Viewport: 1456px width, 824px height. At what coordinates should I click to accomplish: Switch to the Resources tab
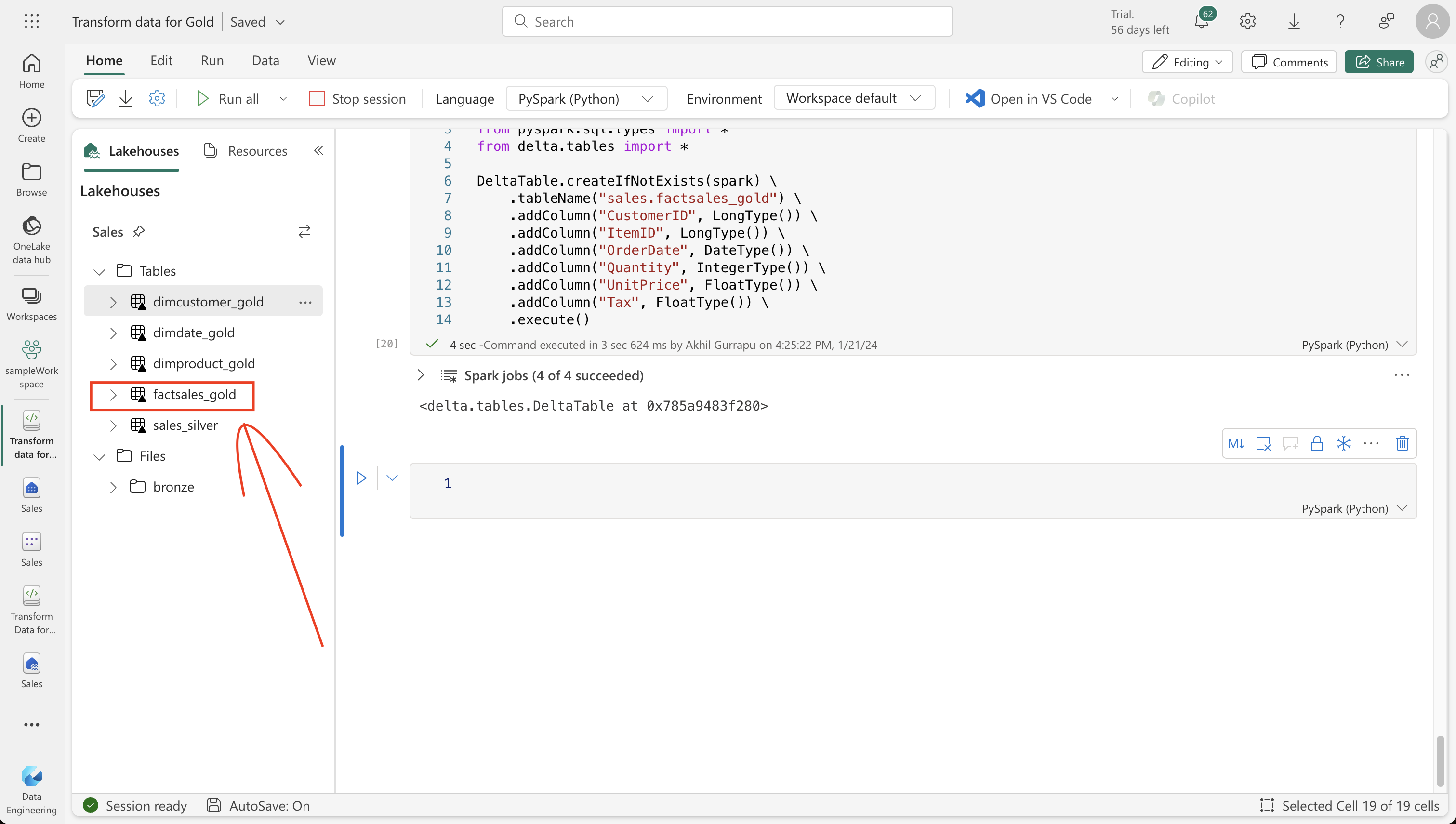[246, 150]
